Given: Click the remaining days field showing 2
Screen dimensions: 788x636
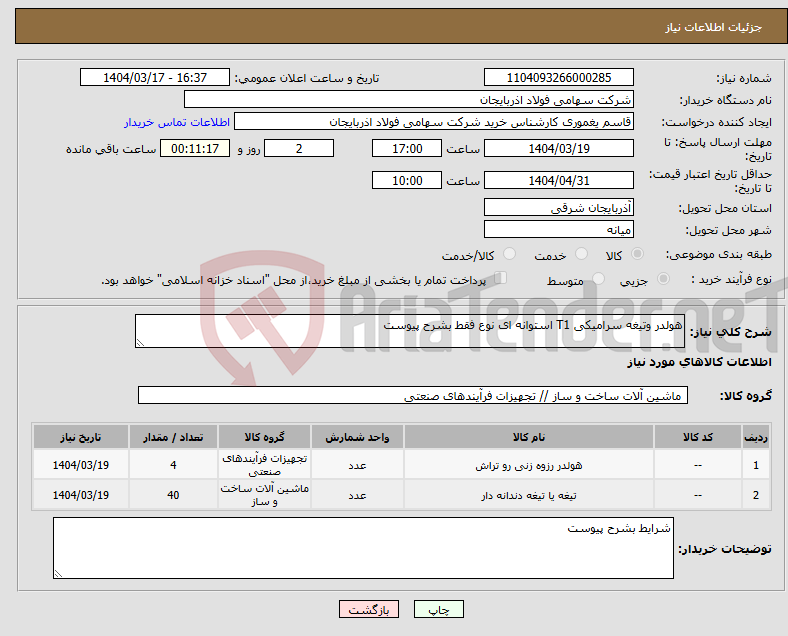Looking at the screenshot, I should coord(299,149).
